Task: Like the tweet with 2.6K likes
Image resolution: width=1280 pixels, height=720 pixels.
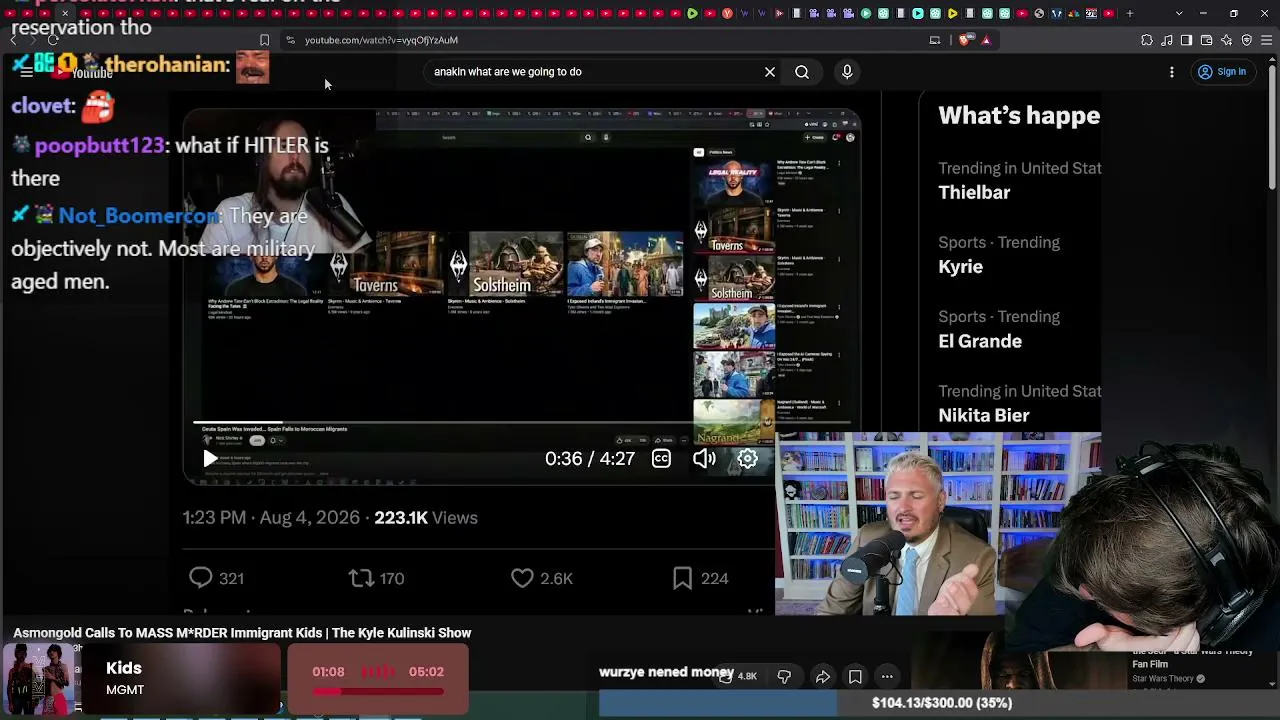Action: click(542, 578)
